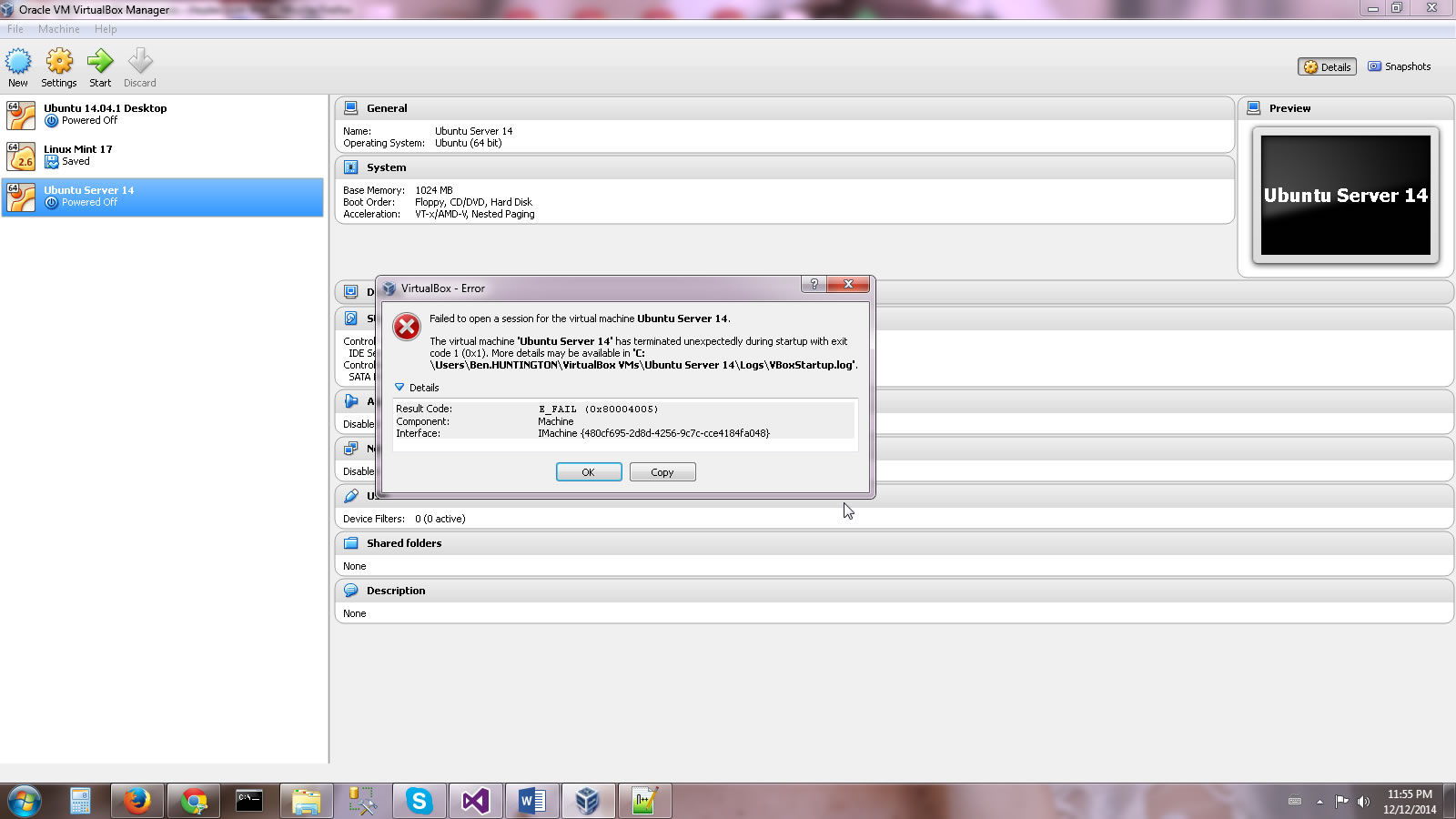Click the Network section icon
Image resolution: width=1456 pixels, height=819 pixels.
(351, 448)
